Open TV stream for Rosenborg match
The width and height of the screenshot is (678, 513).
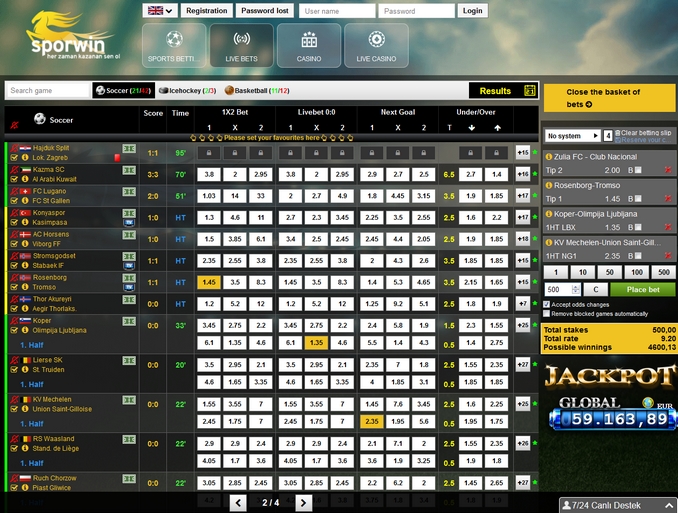tap(129, 288)
